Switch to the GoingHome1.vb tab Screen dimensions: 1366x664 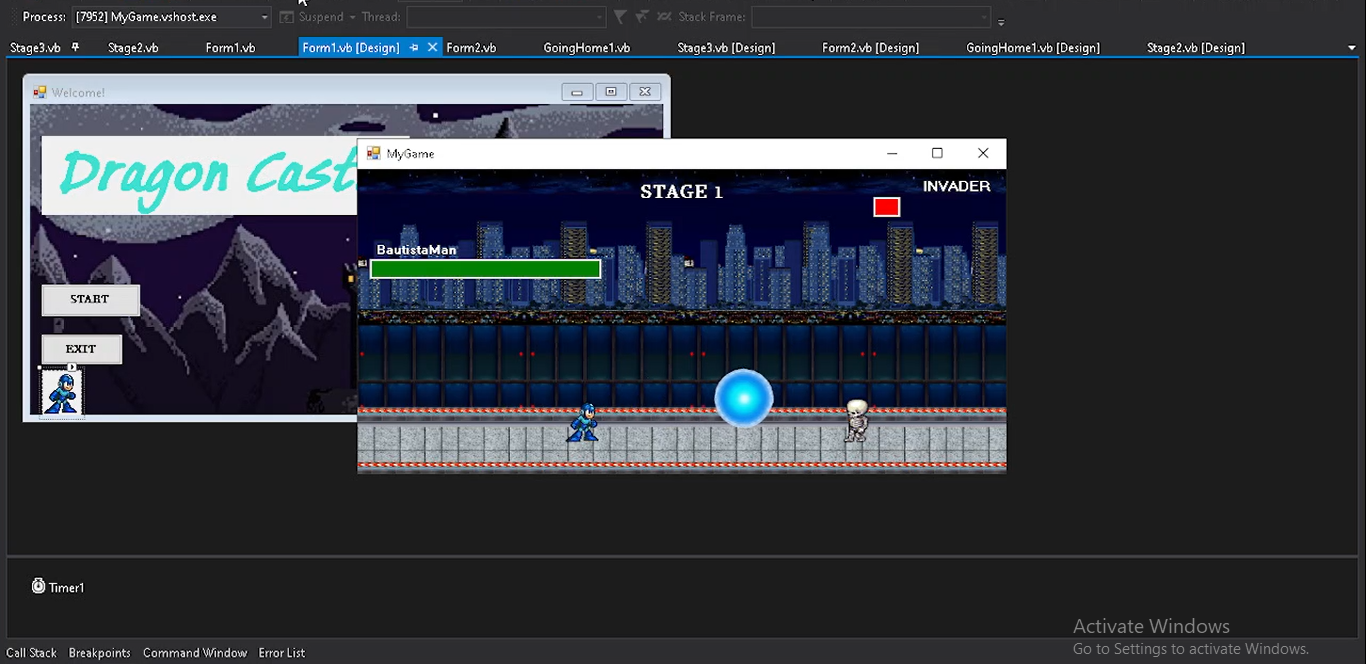[586, 48]
